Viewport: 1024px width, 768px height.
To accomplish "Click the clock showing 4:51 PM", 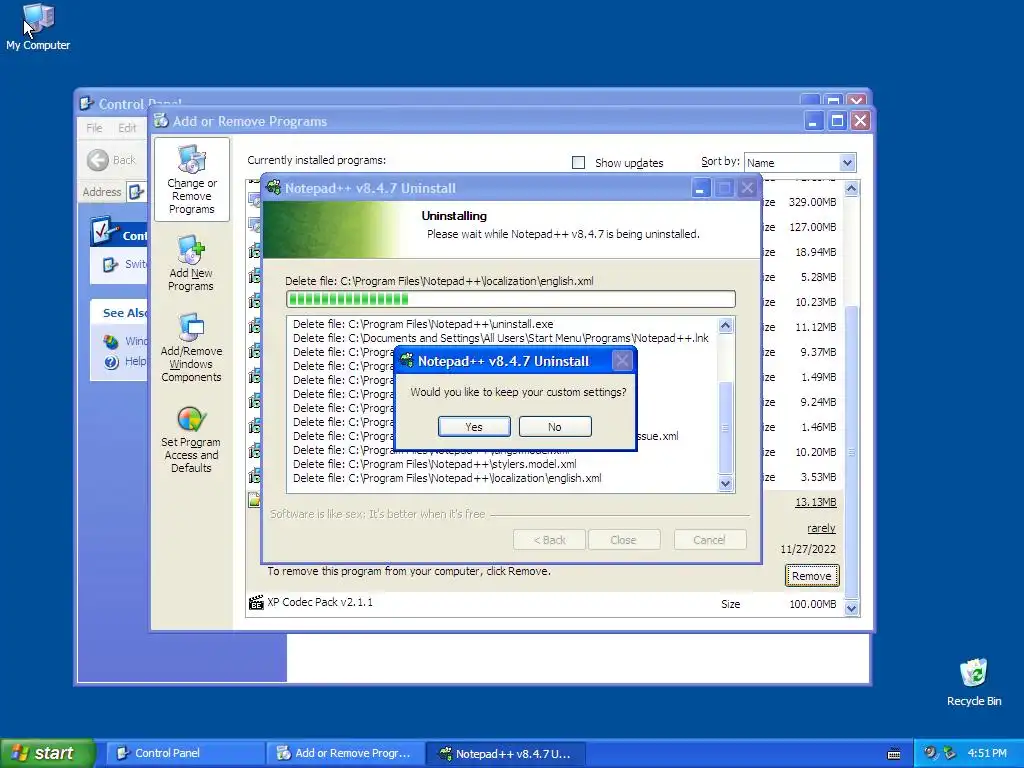I will 987,753.
